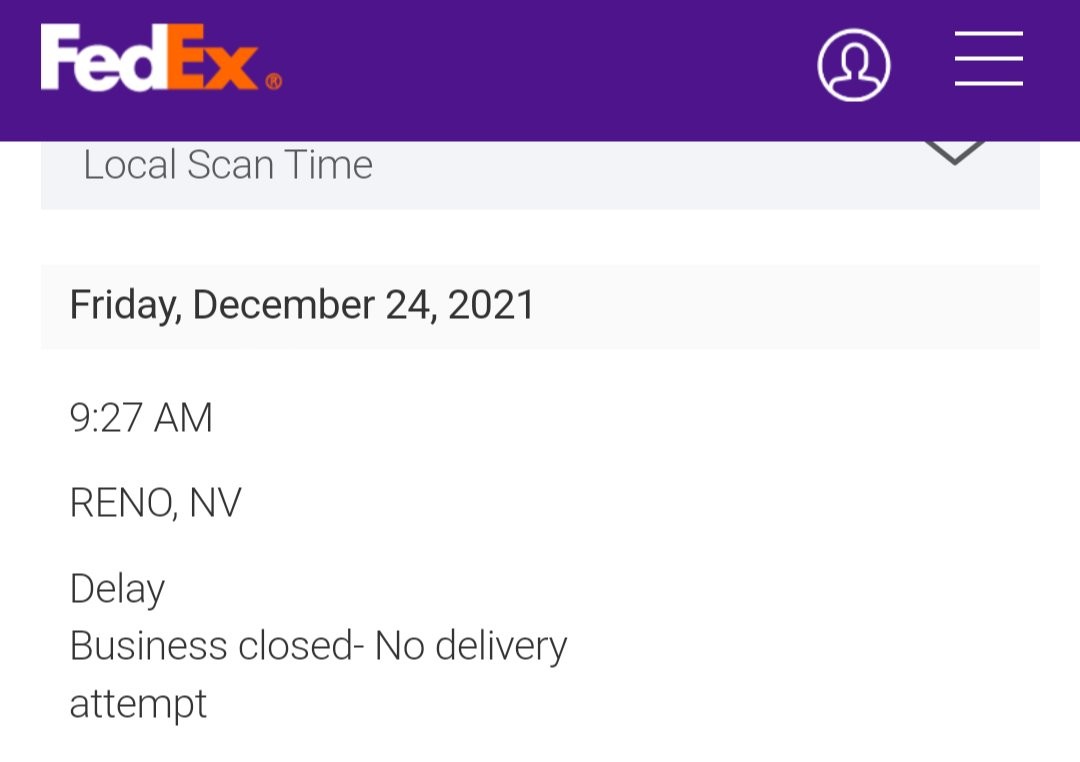This screenshot has height=762, width=1080.
Task: Open the hamburger navigation menu
Action: coord(988,59)
